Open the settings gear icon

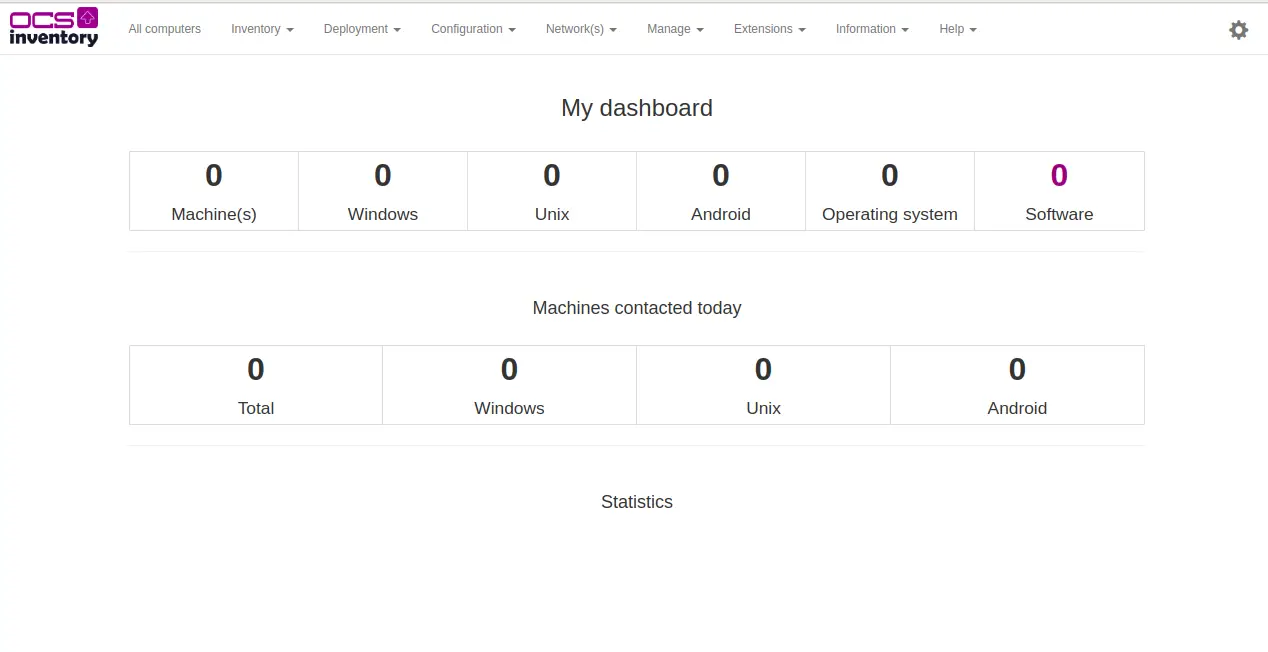click(x=1239, y=30)
